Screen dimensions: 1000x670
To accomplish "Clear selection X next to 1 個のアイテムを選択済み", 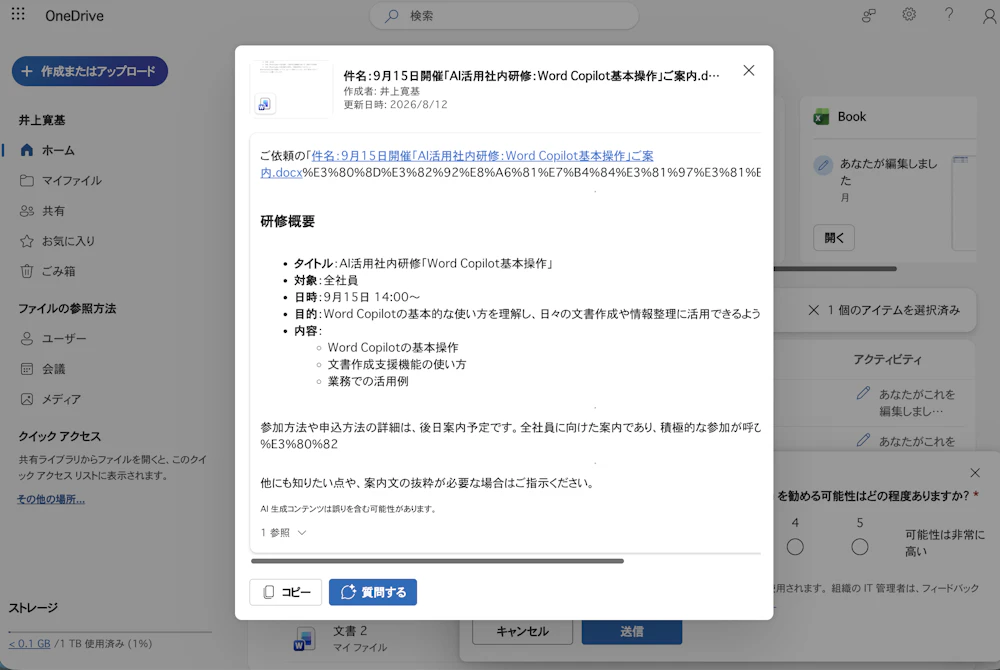I will click(814, 310).
